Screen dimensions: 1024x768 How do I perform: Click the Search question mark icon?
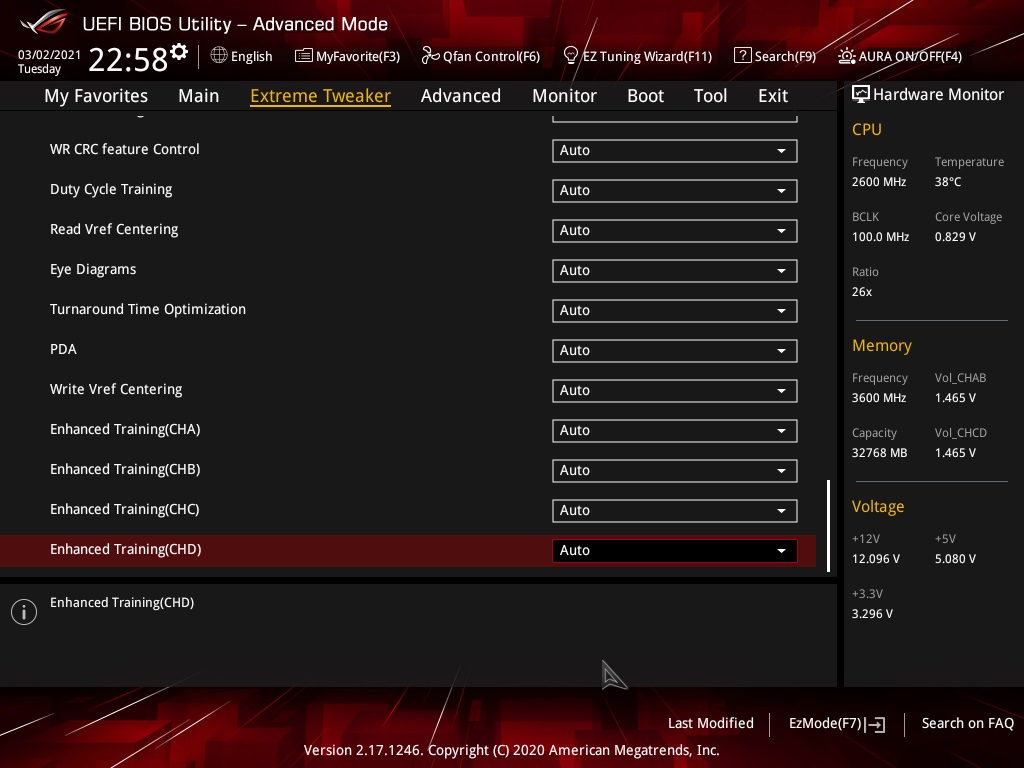coord(743,56)
